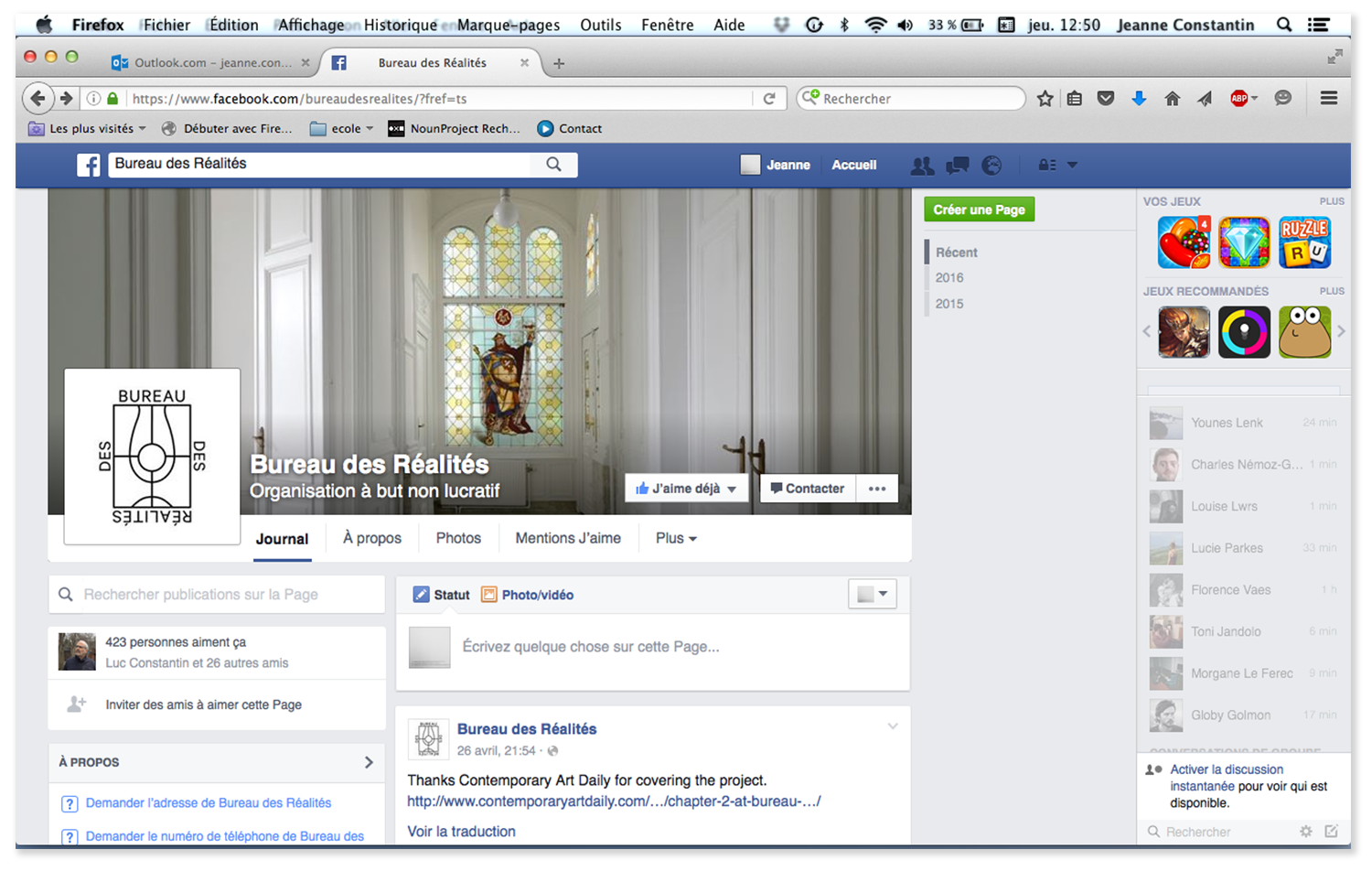Launch Candy Crush game icon

coord(1184,242)
